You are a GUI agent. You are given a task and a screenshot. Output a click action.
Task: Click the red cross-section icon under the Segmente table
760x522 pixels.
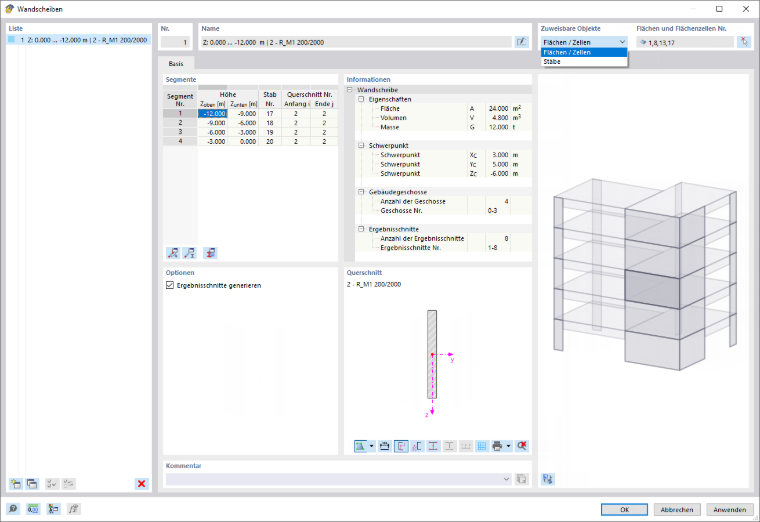coord(210,253)
